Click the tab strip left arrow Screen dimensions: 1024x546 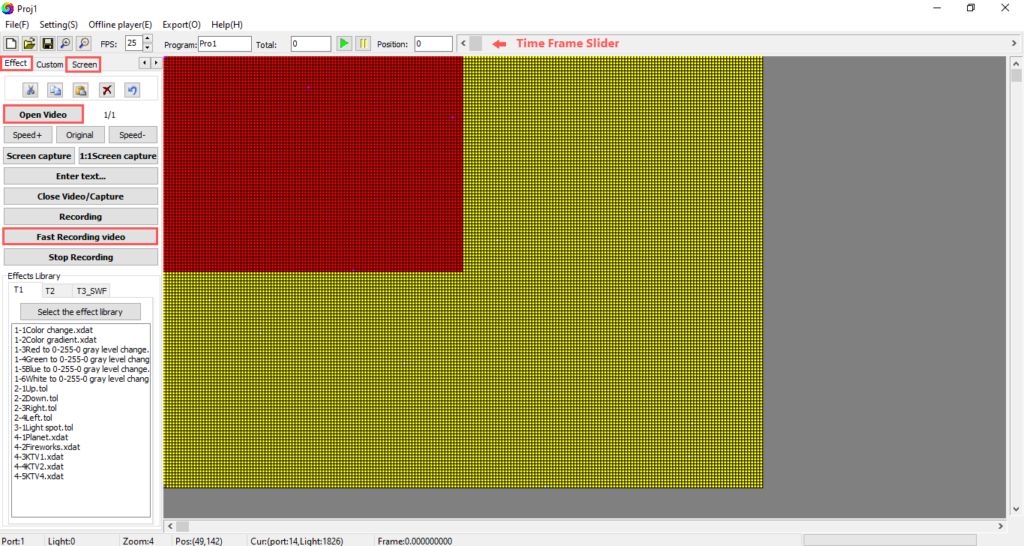pyautogui.click(x=144, y=63)
